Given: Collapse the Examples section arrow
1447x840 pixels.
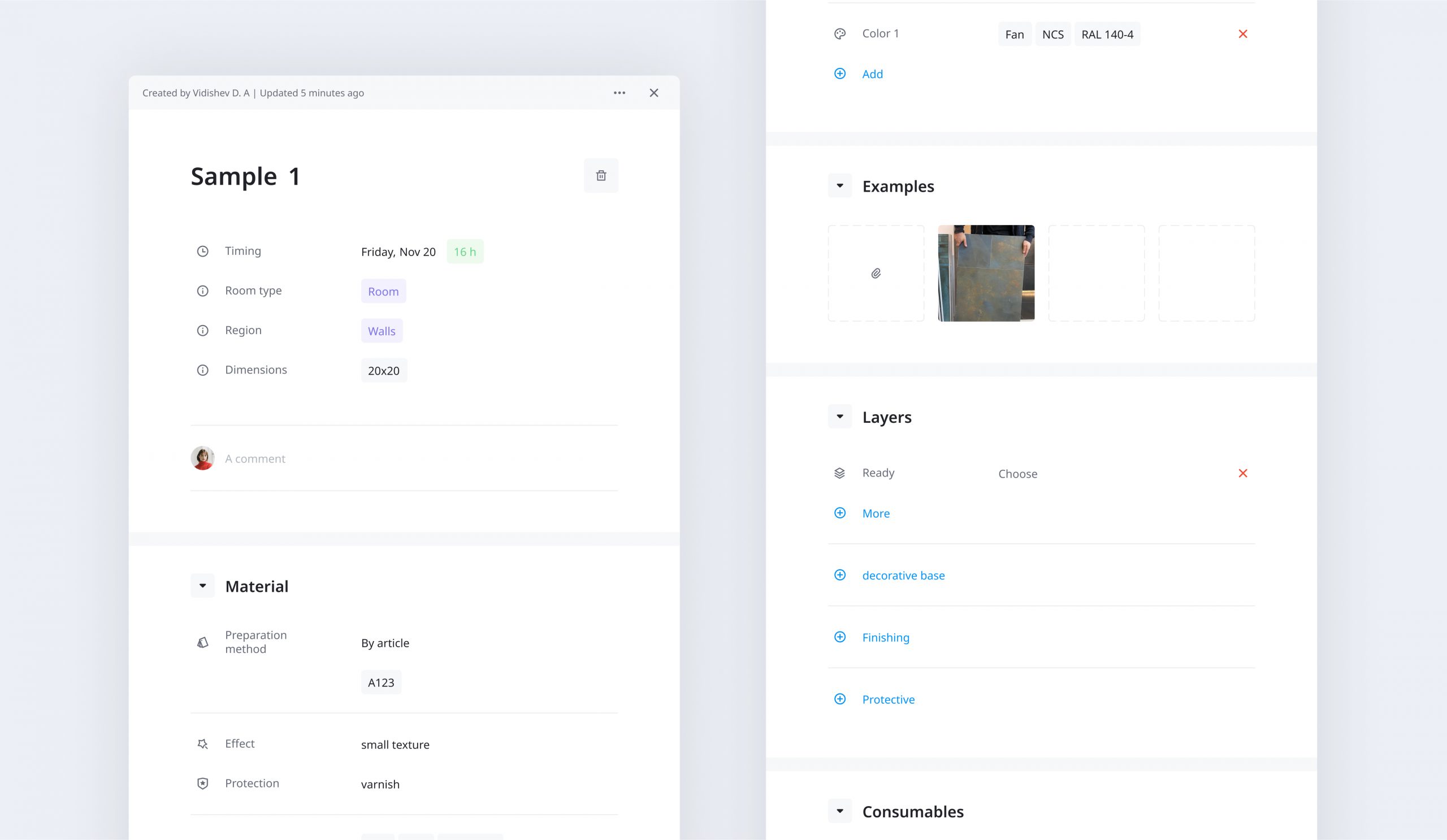Looking at the screenshot, I should (839, 186).
